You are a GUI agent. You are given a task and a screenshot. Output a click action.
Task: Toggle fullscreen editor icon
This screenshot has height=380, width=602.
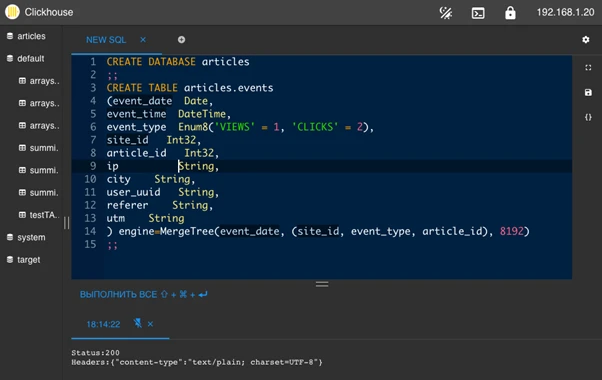(x=588, y=68)
